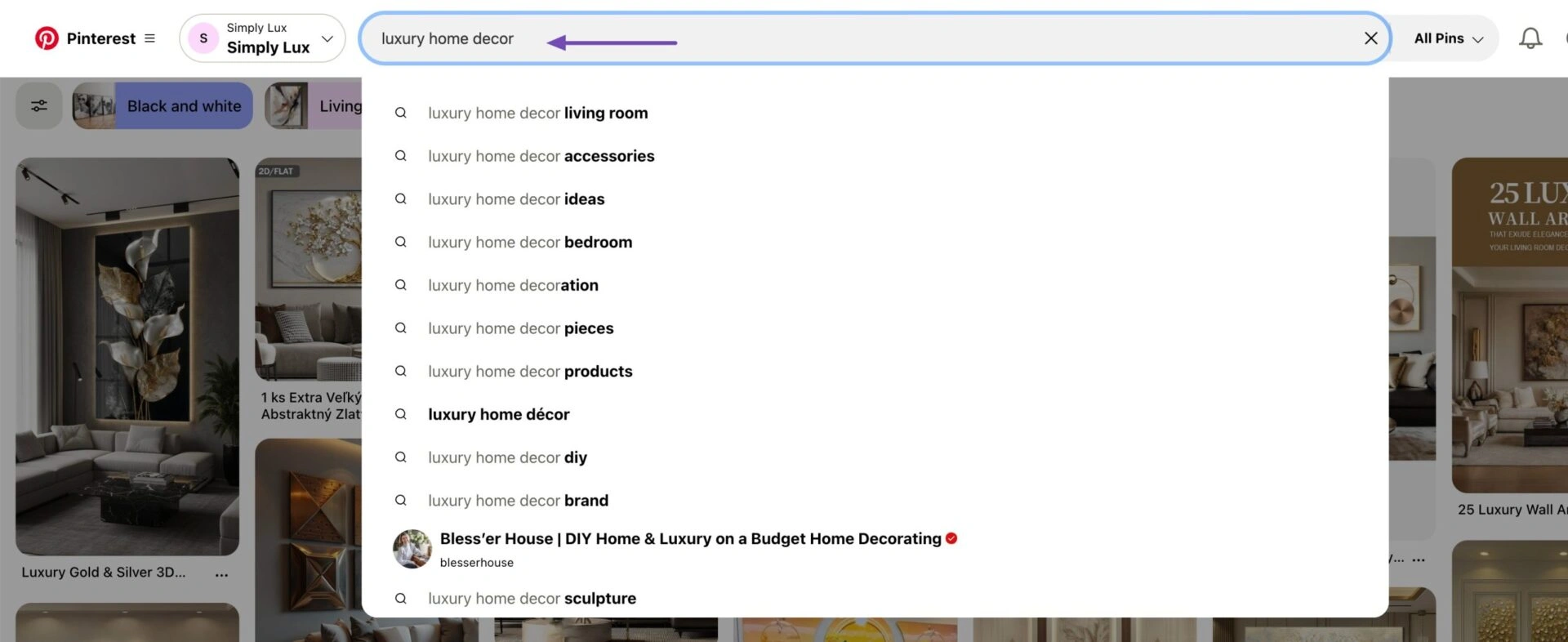Choose 'luxury home decor accessories' suggestion
The height and width of the screenshot is (642, 1568).
(541, 156)
